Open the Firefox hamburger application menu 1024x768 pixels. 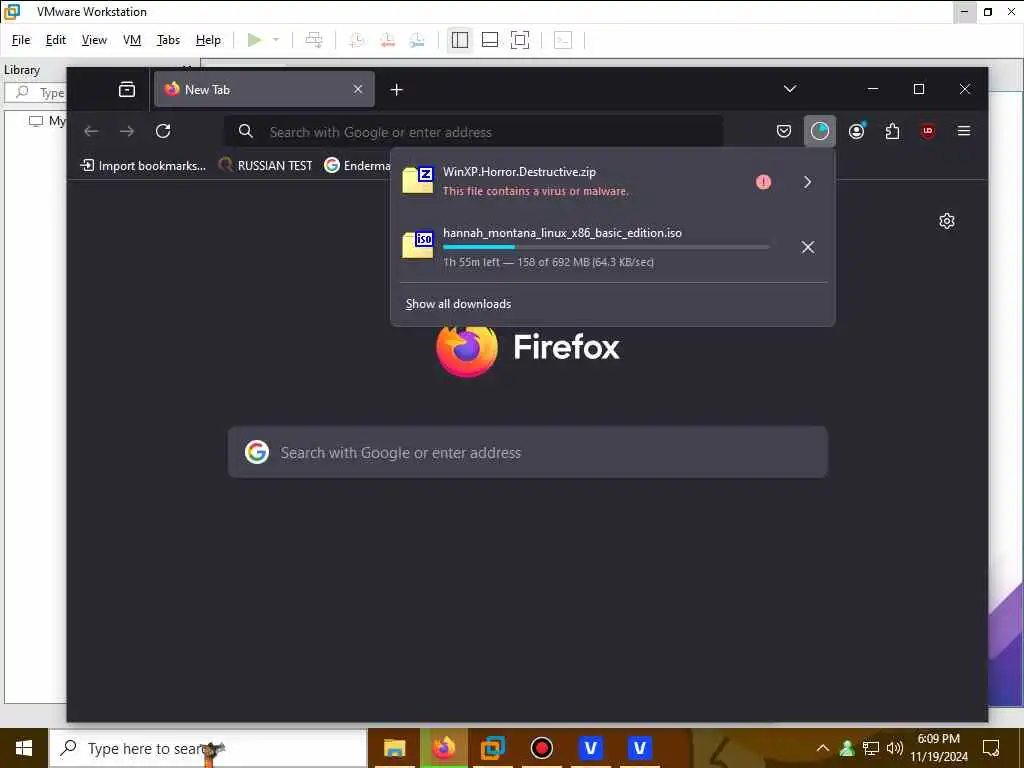click(963, 131)
